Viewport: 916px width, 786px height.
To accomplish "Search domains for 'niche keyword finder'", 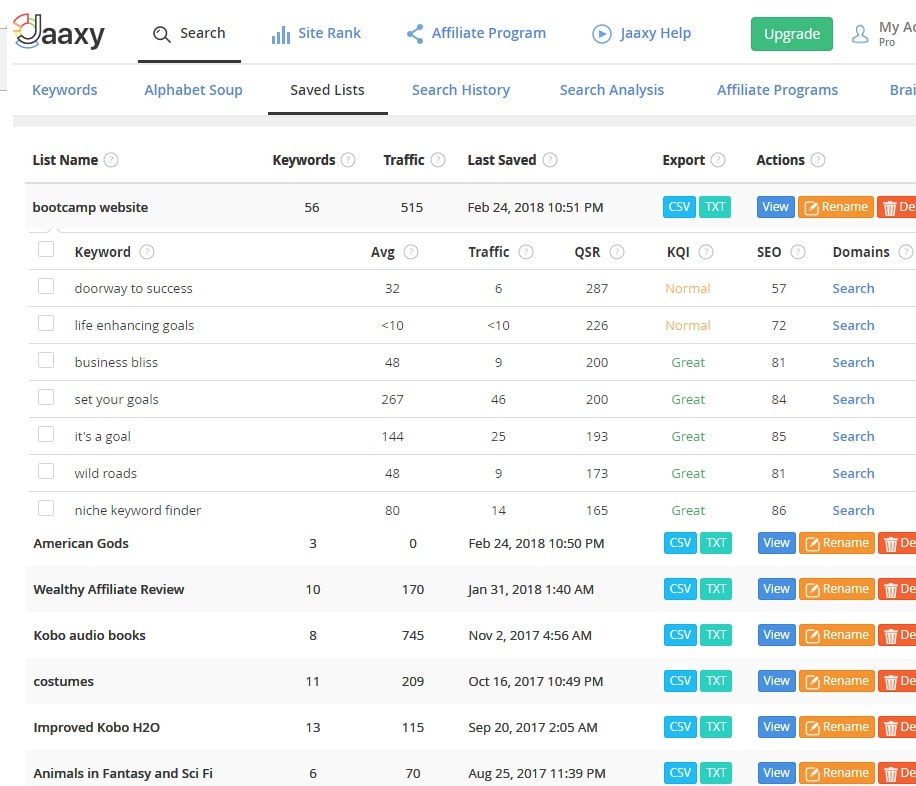I will click(x=853, y=511).
